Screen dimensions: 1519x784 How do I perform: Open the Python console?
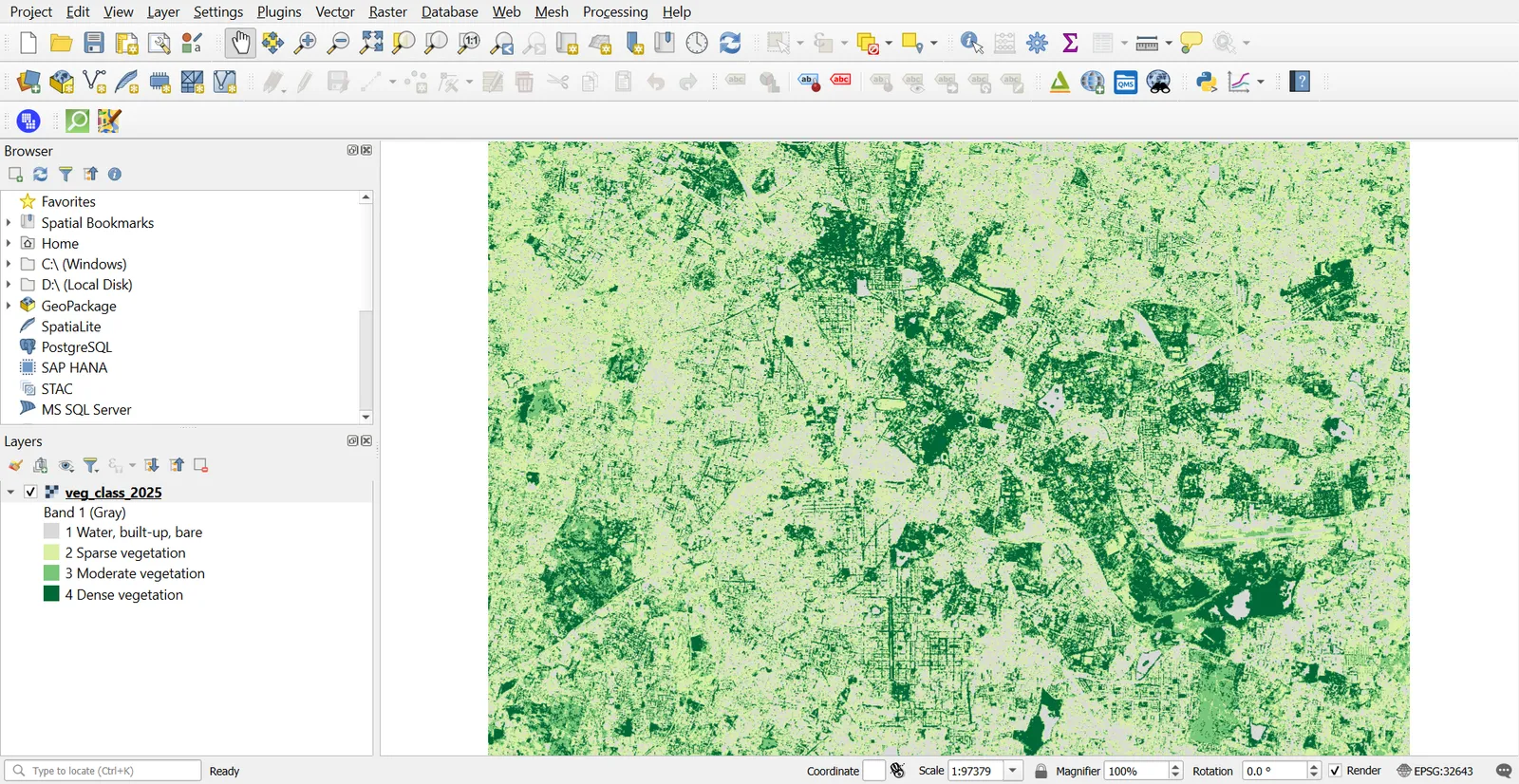1207,83
